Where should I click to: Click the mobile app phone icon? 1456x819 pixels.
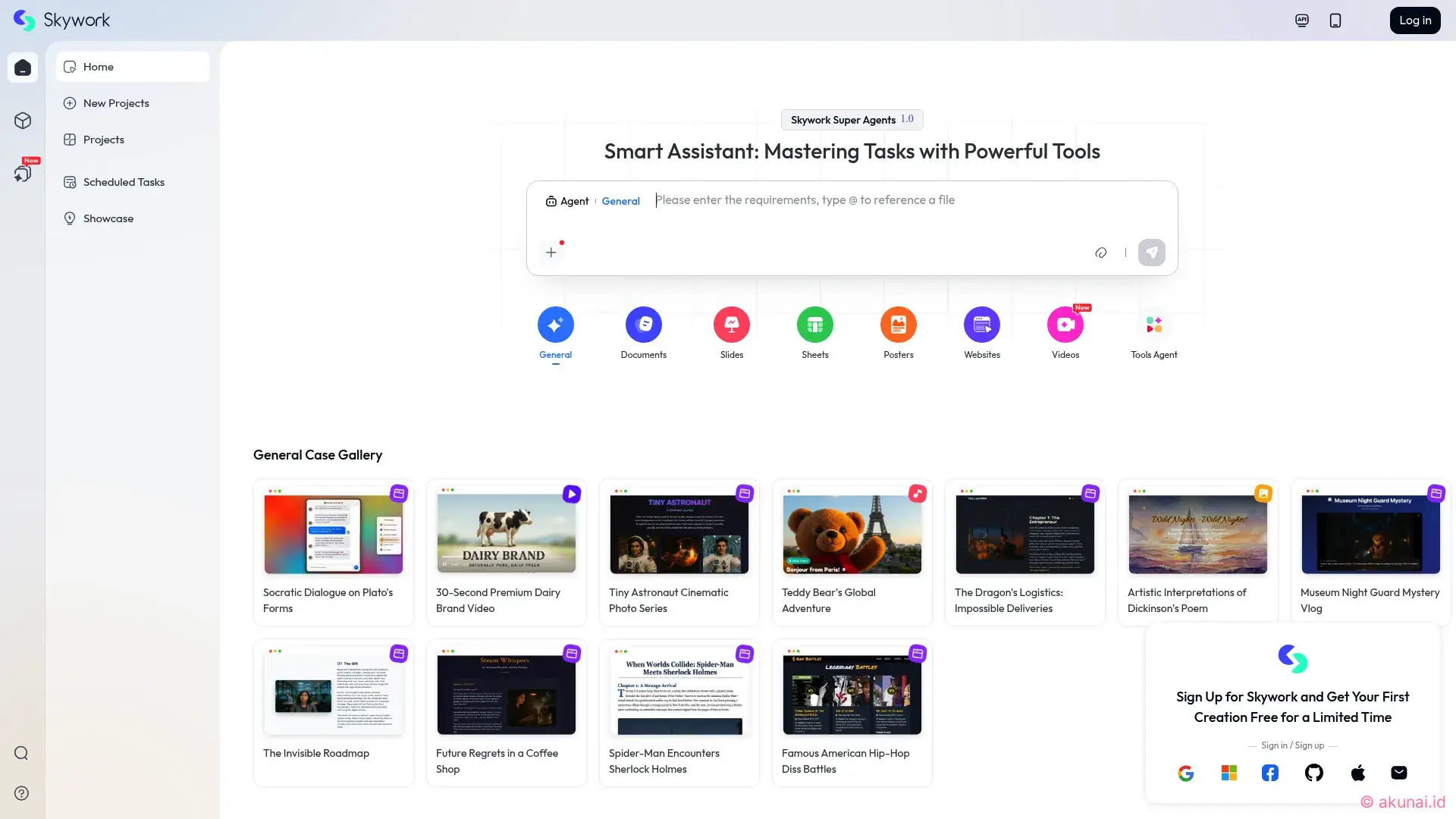pyautogui.click(x=1335, y=20)
